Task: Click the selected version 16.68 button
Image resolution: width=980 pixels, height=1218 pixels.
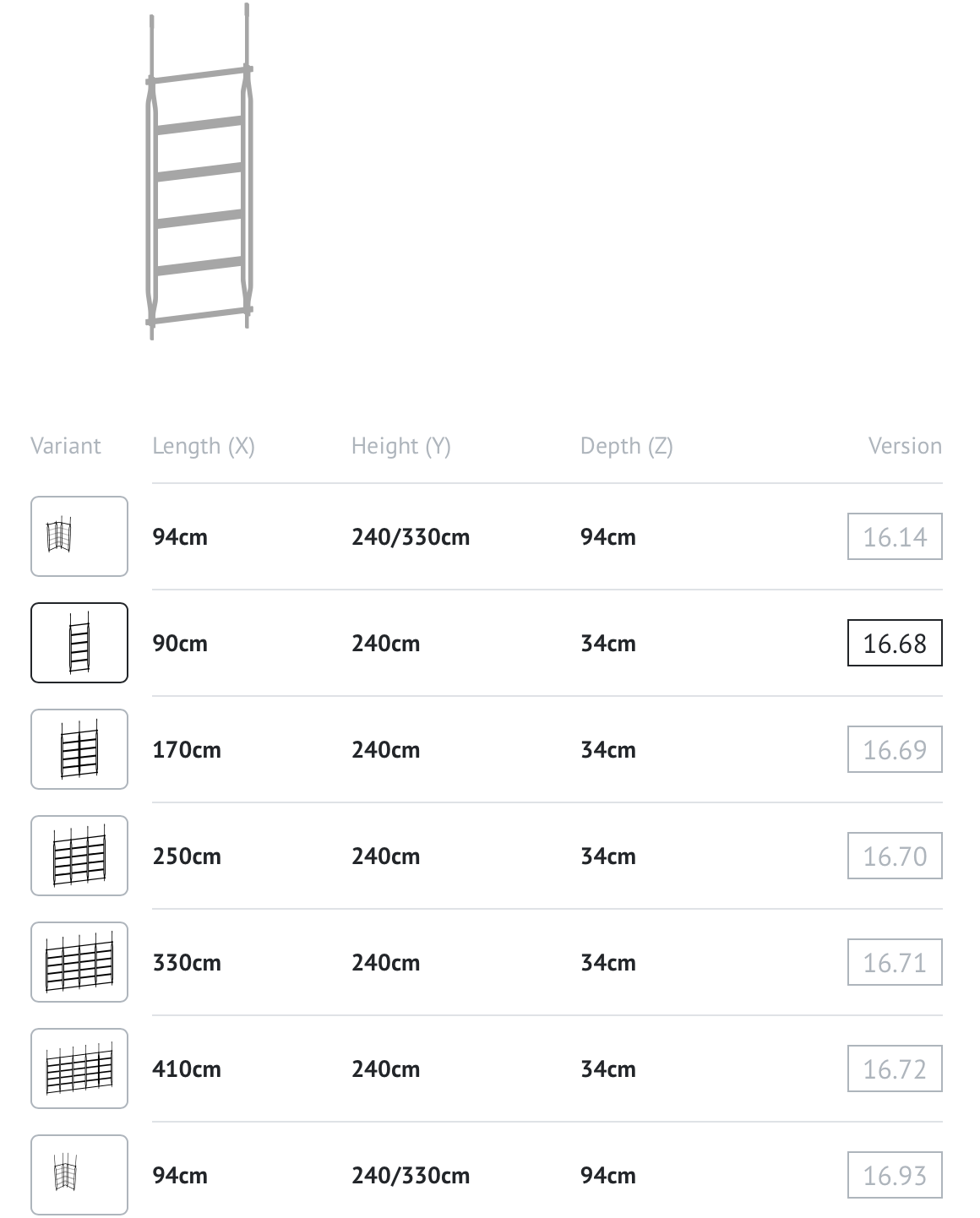Action: (x=895, y=643)
